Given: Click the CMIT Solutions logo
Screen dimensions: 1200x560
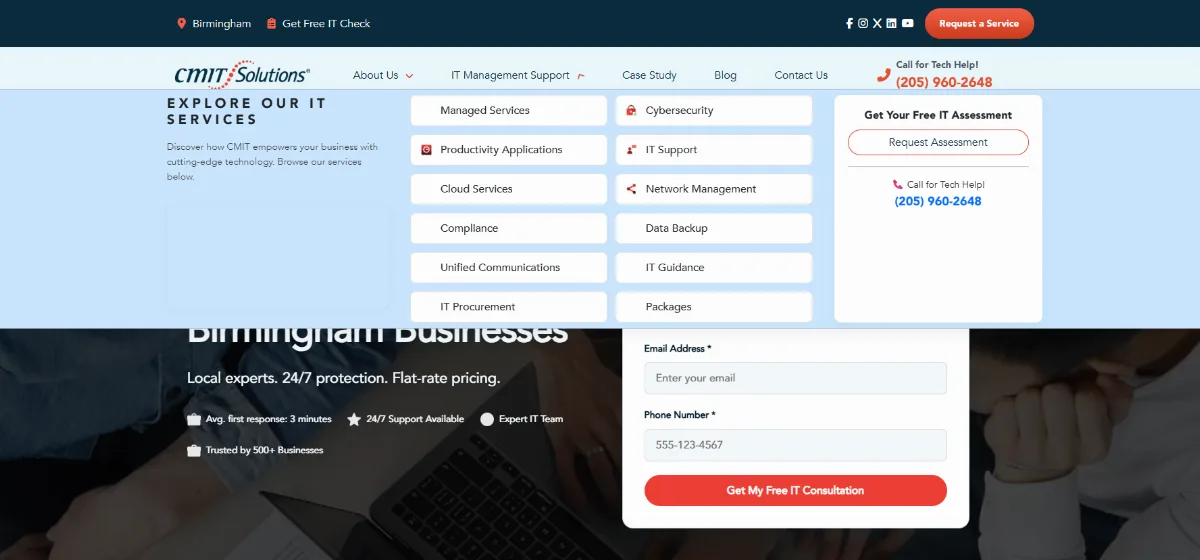Looking at the screenshot, I should point(241,75).
